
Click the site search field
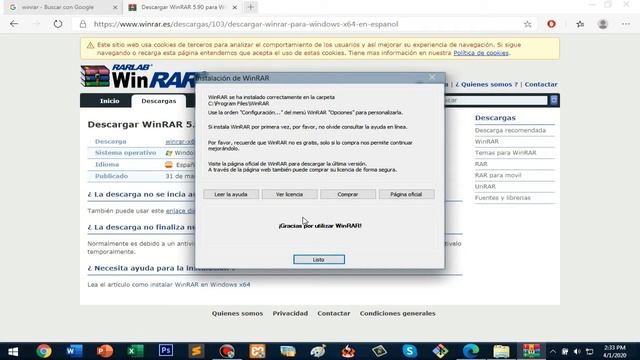[496, 100]
